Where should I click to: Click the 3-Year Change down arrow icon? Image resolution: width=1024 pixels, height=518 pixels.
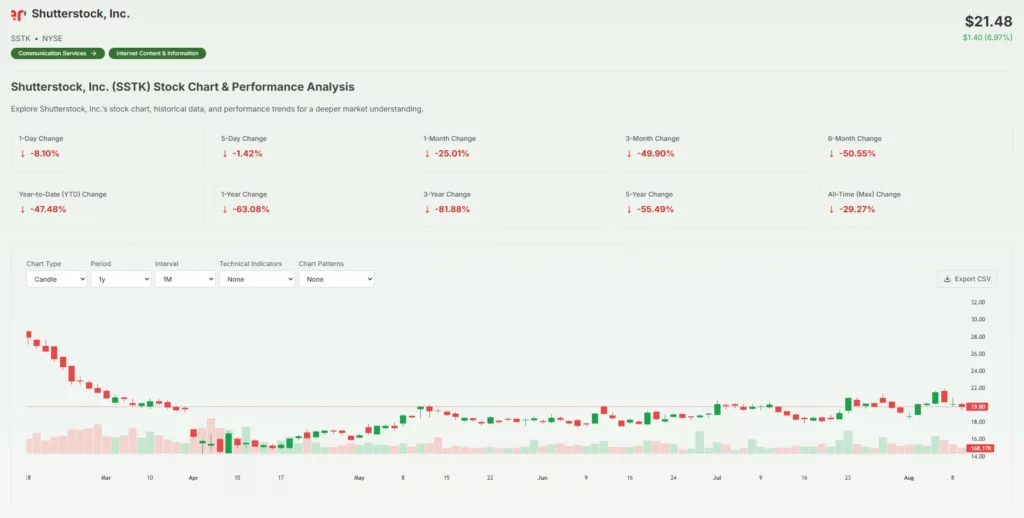[x=427, y=210]
